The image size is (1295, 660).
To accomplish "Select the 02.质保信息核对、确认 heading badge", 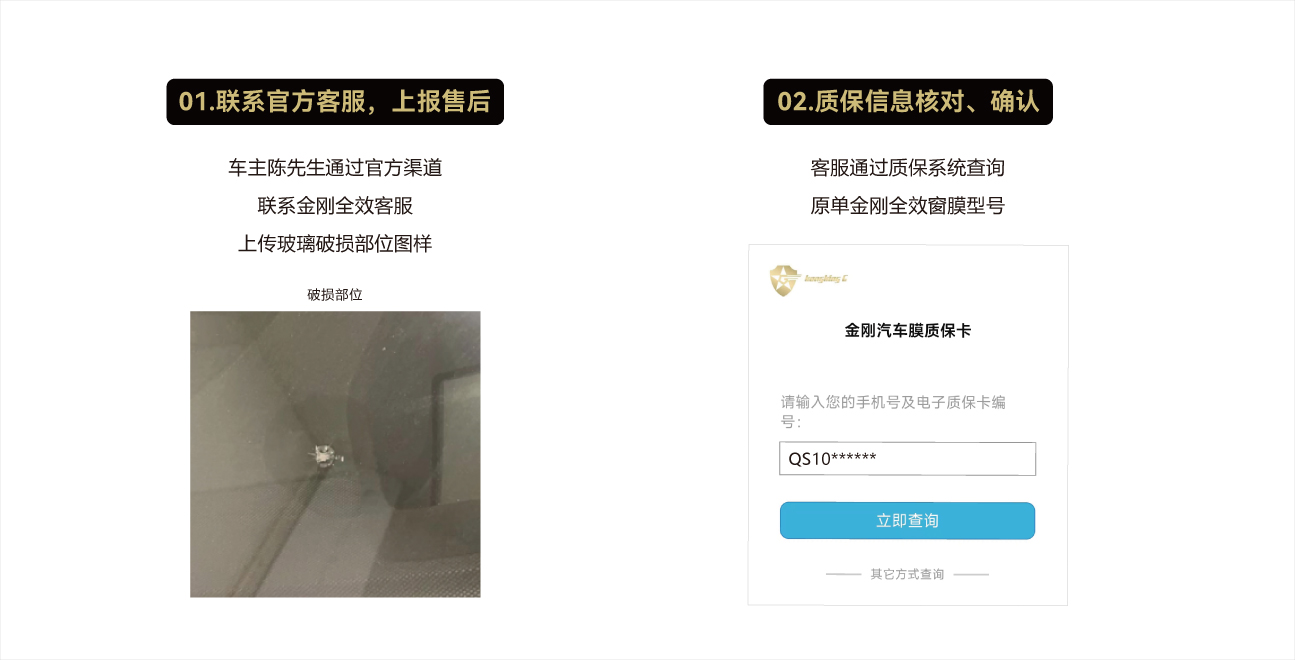I will 908,102.
